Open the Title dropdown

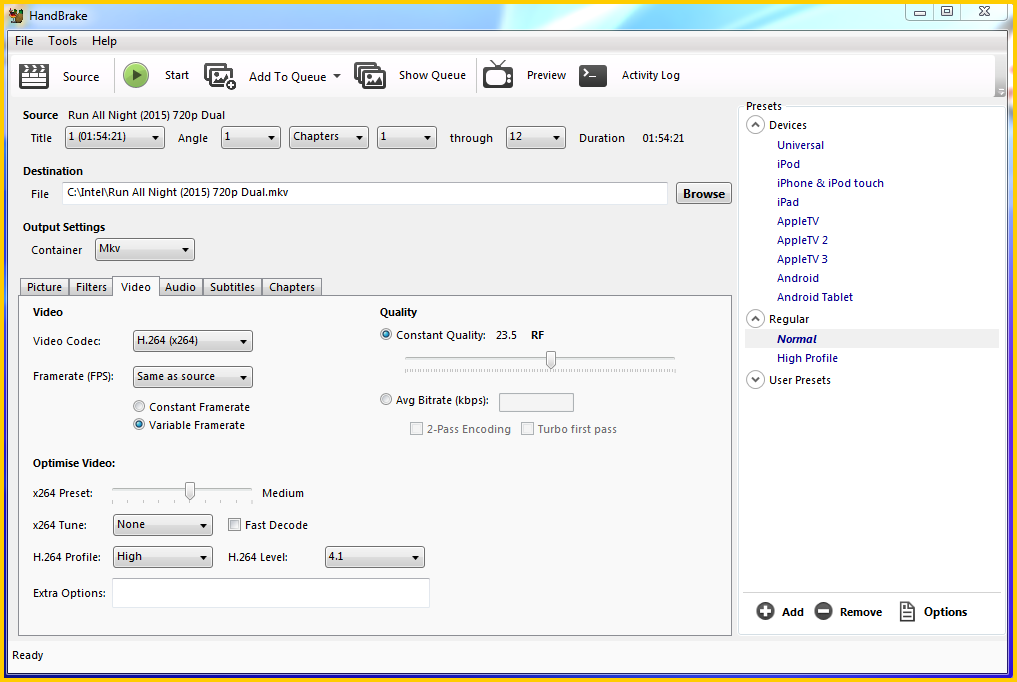click(115, 137)
